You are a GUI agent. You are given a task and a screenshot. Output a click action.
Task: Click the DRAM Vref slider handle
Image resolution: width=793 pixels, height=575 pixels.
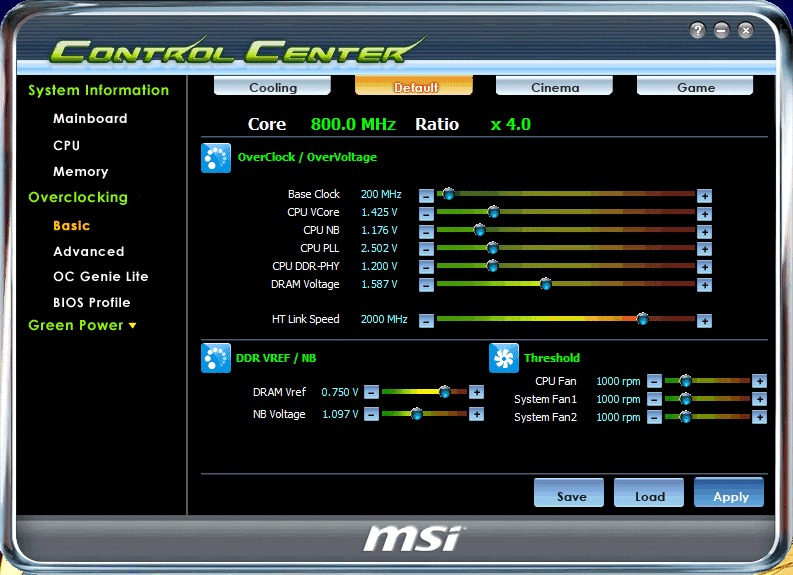tap(445, 391)
